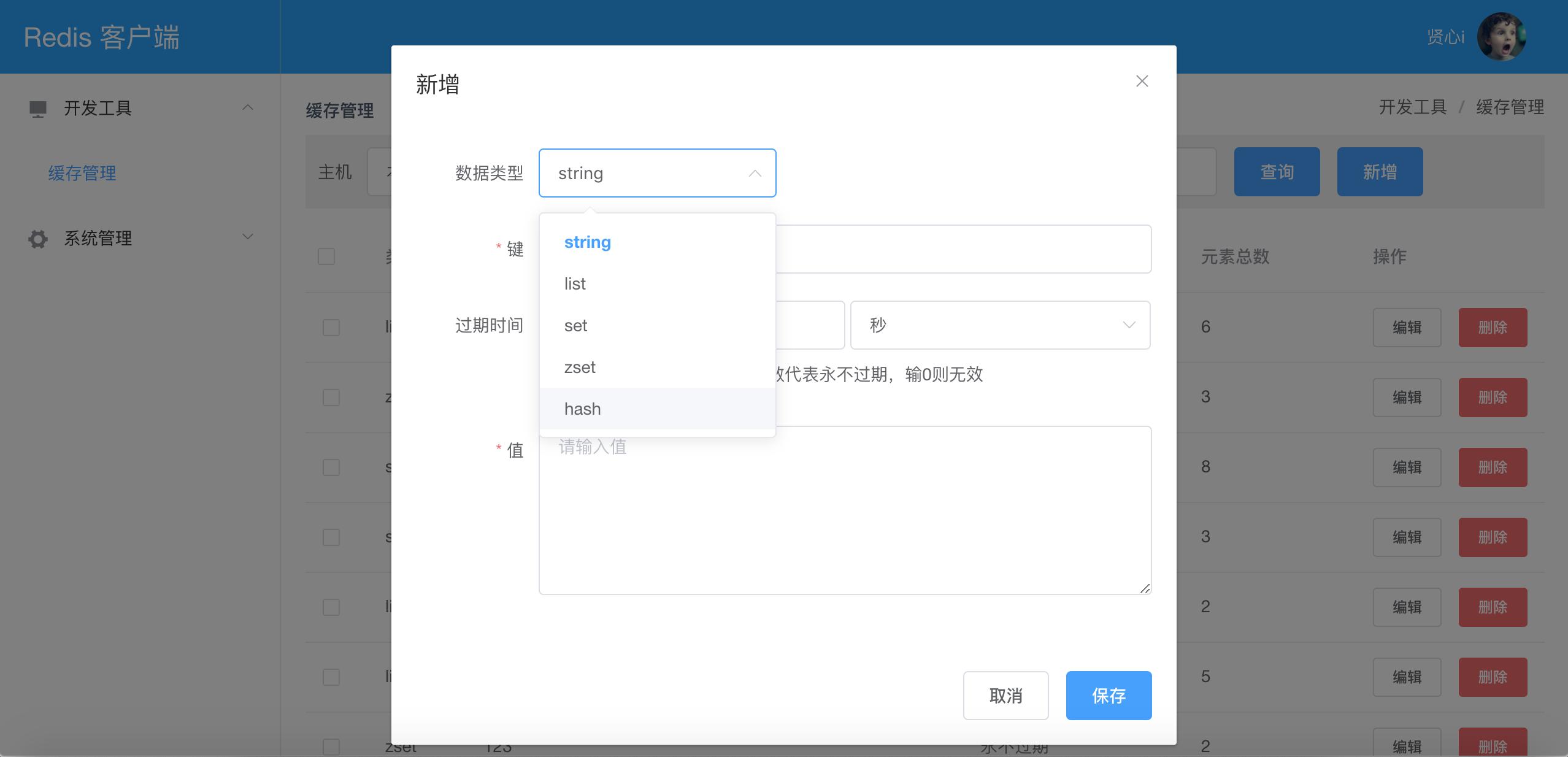Close the 新增 dialog
The image size is (1568, 757).
pos(1141,81)
